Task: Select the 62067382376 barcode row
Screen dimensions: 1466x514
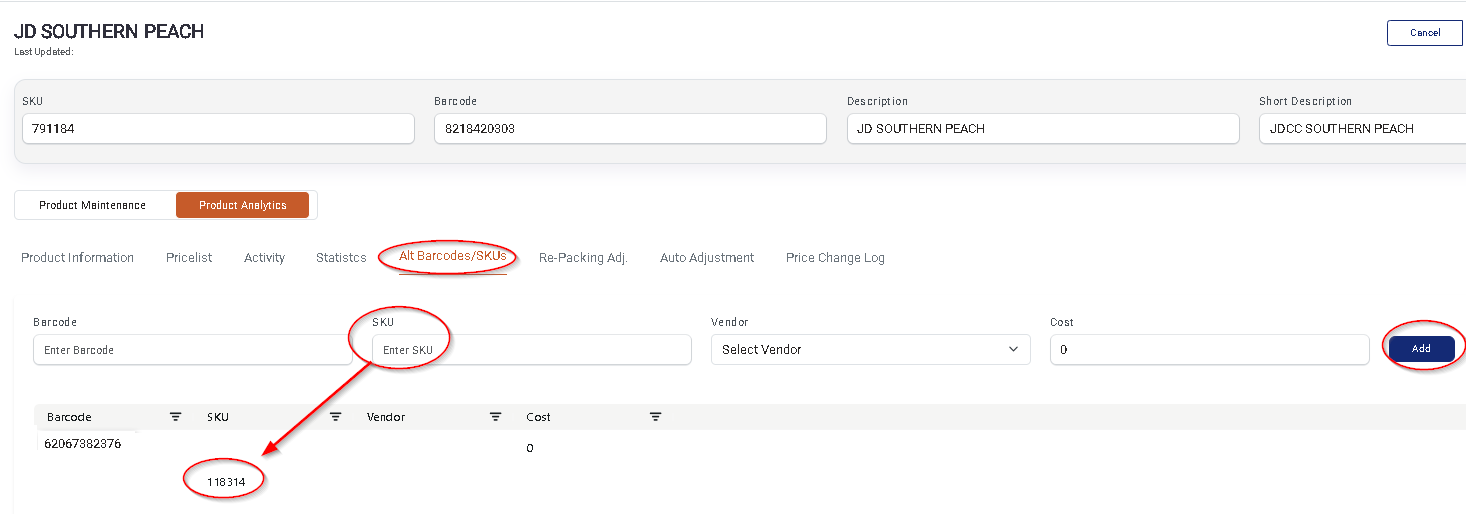Action: click(x=750, y=444)
